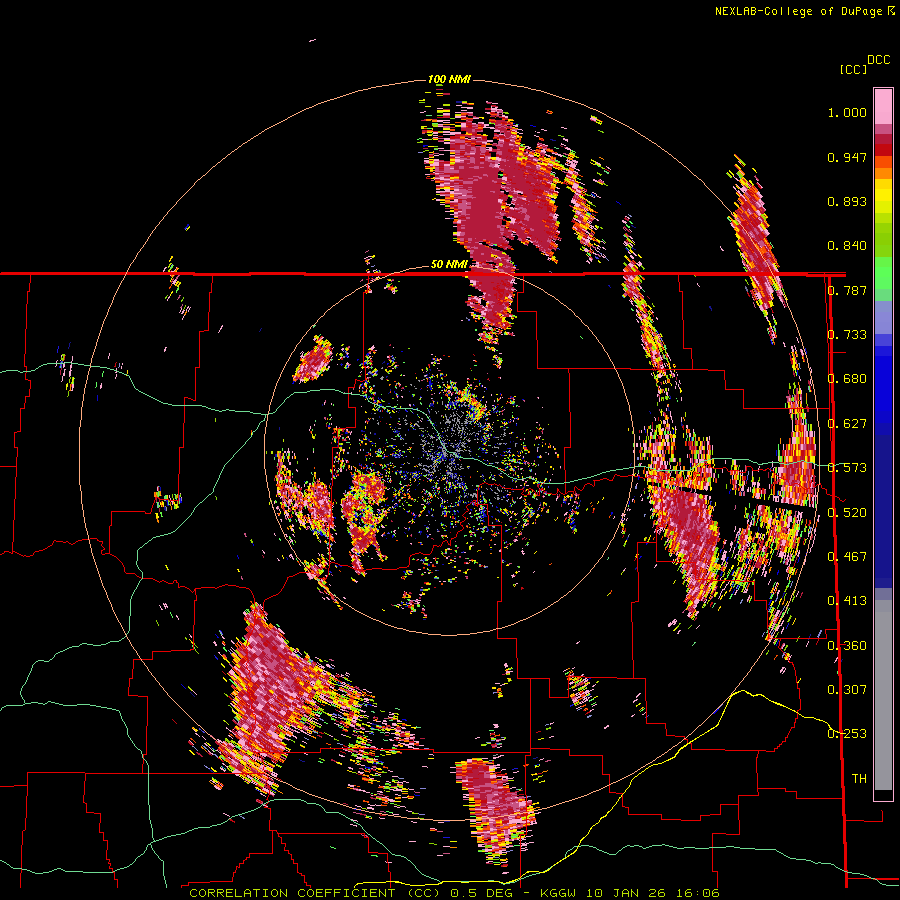The height and width of the screenshot is (900, 900).
Task: Click the 10 JAN 26 date in the caption
Action: [626, 893]
